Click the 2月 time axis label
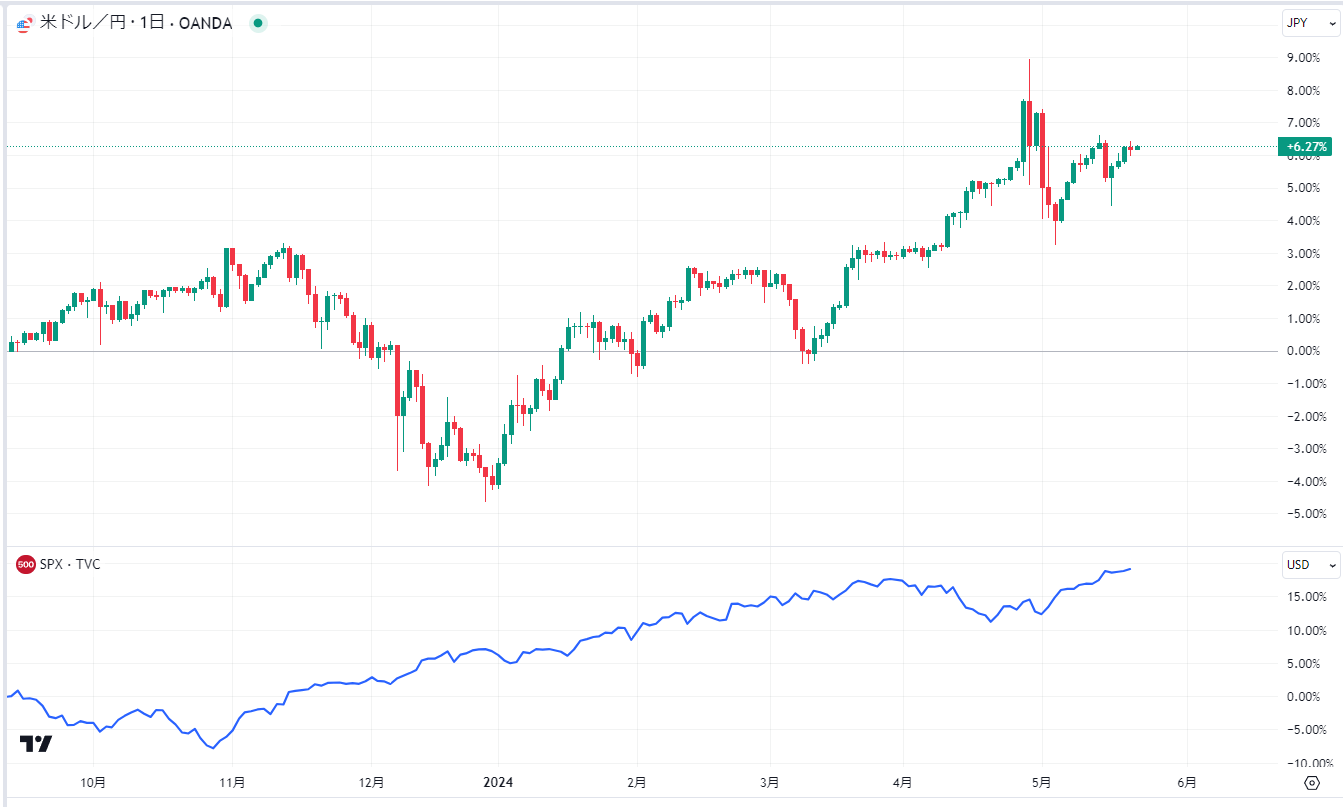Screen dimensions: 1343x807 tap(636, 782)
